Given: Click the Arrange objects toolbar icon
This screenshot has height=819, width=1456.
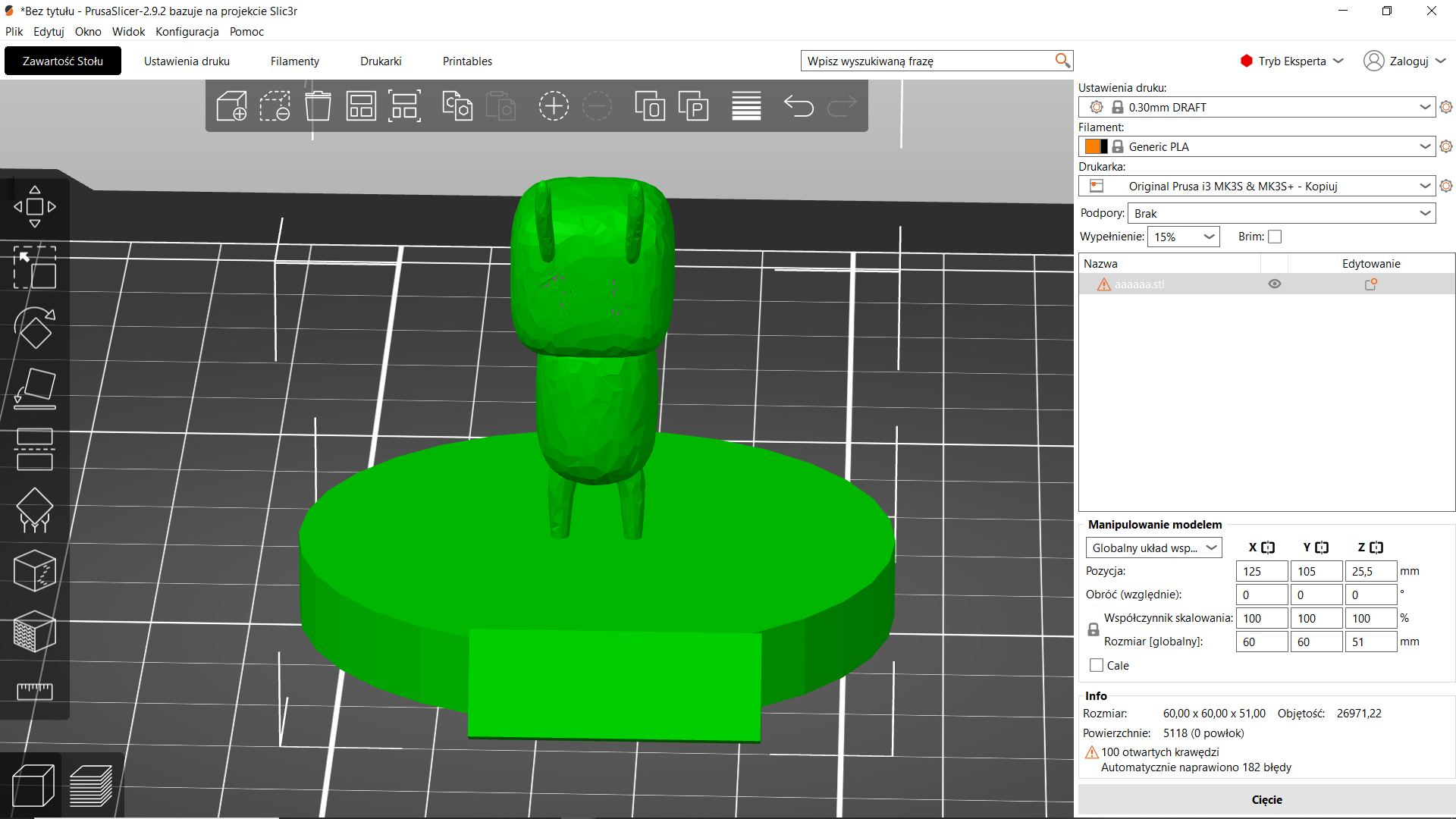Looking at the screenshot, I should [361, 106].
